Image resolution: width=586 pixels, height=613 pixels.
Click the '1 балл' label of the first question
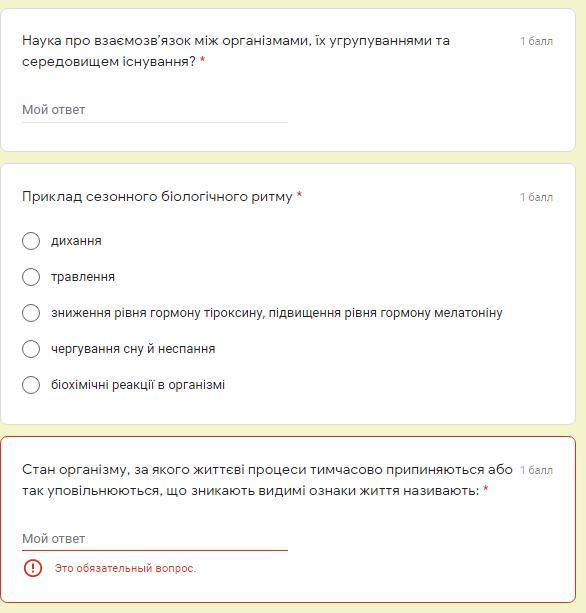pyautogui.click(x=536, y=41)
